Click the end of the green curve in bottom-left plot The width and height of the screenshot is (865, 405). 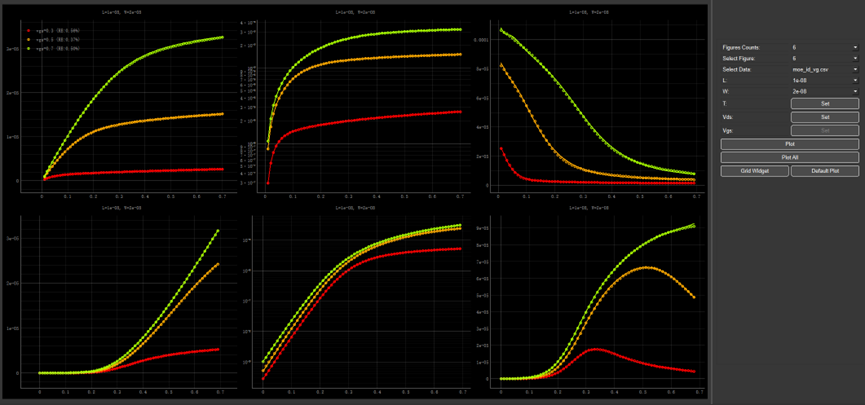[218, 231]
